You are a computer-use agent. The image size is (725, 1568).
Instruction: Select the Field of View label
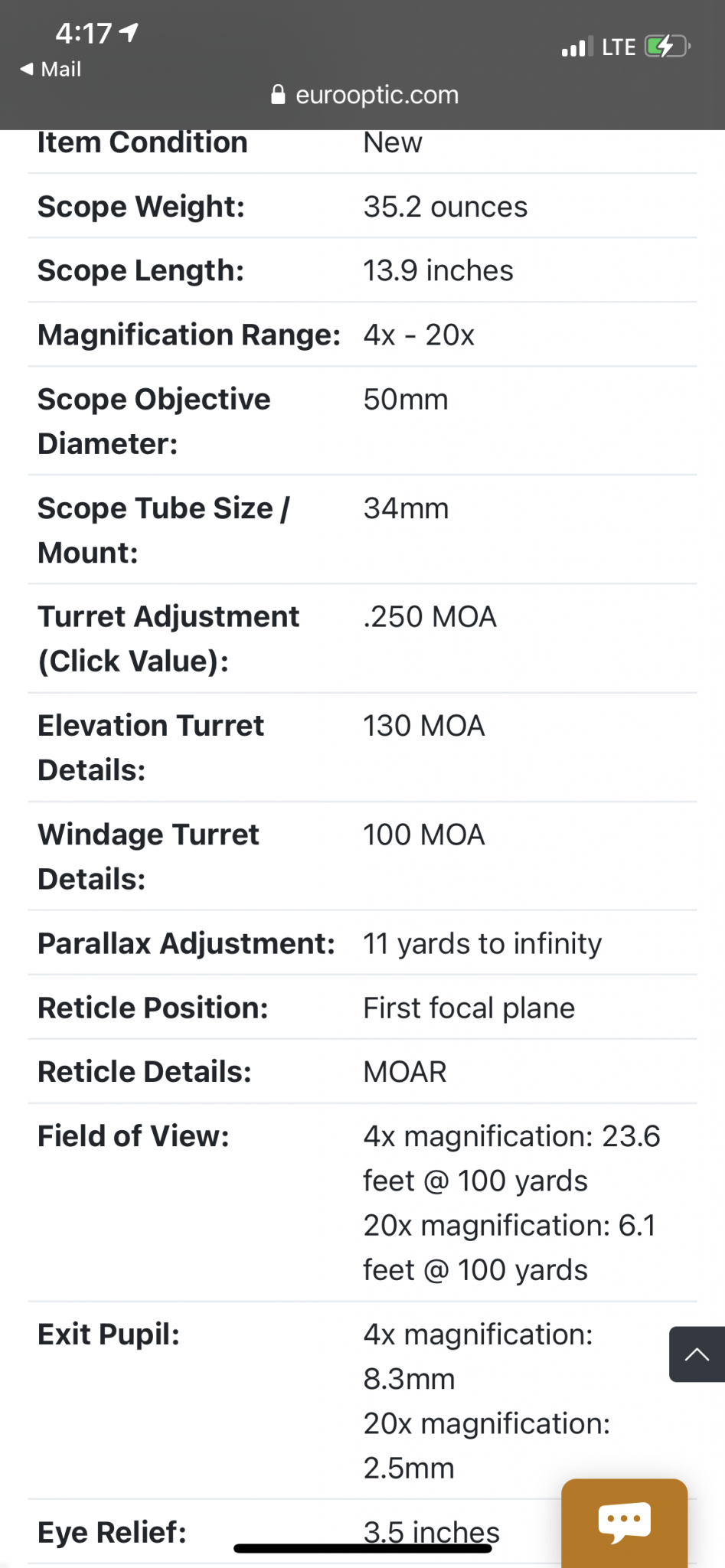point(133,1136)
